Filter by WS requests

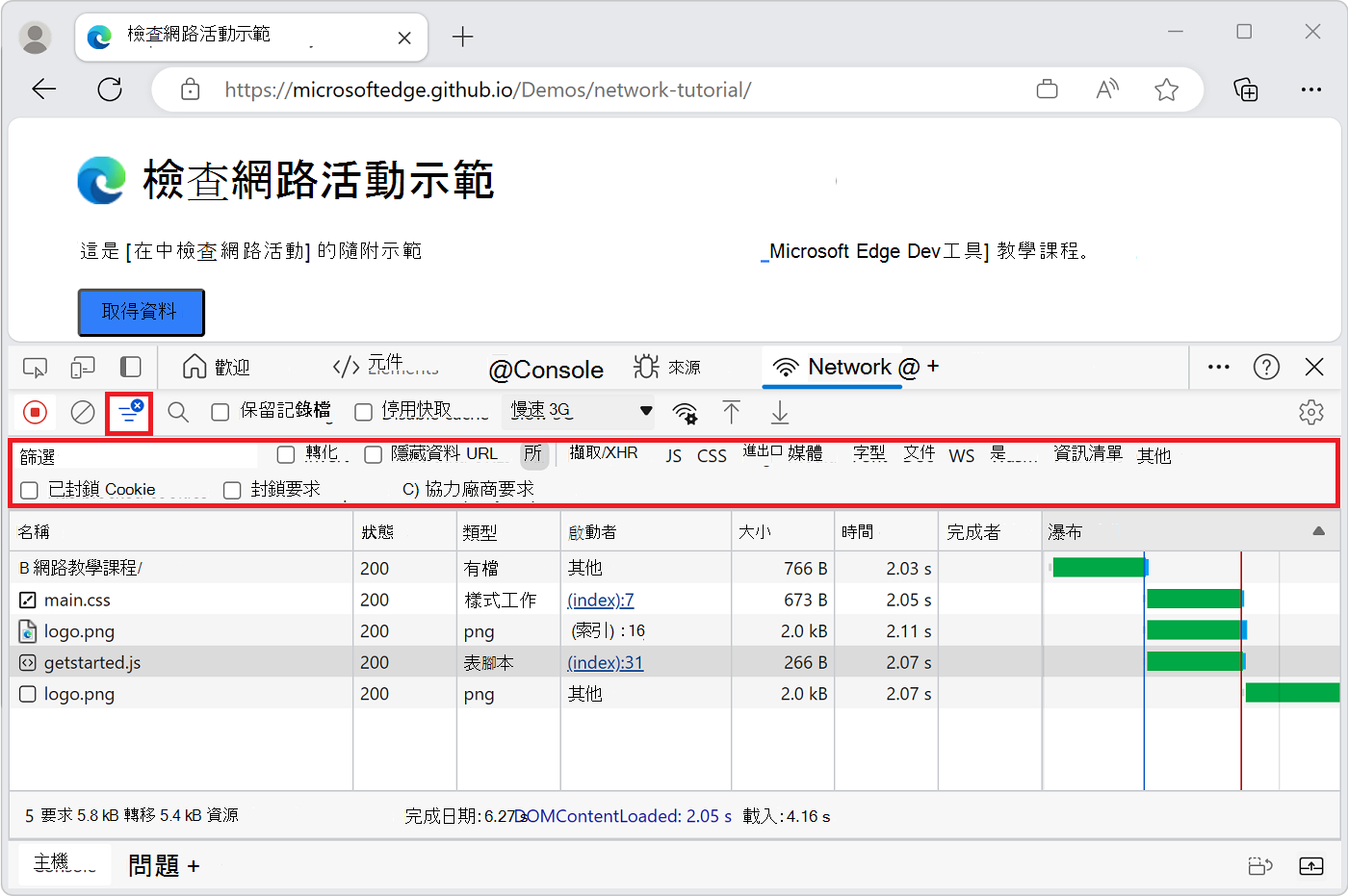click(962, 455)
